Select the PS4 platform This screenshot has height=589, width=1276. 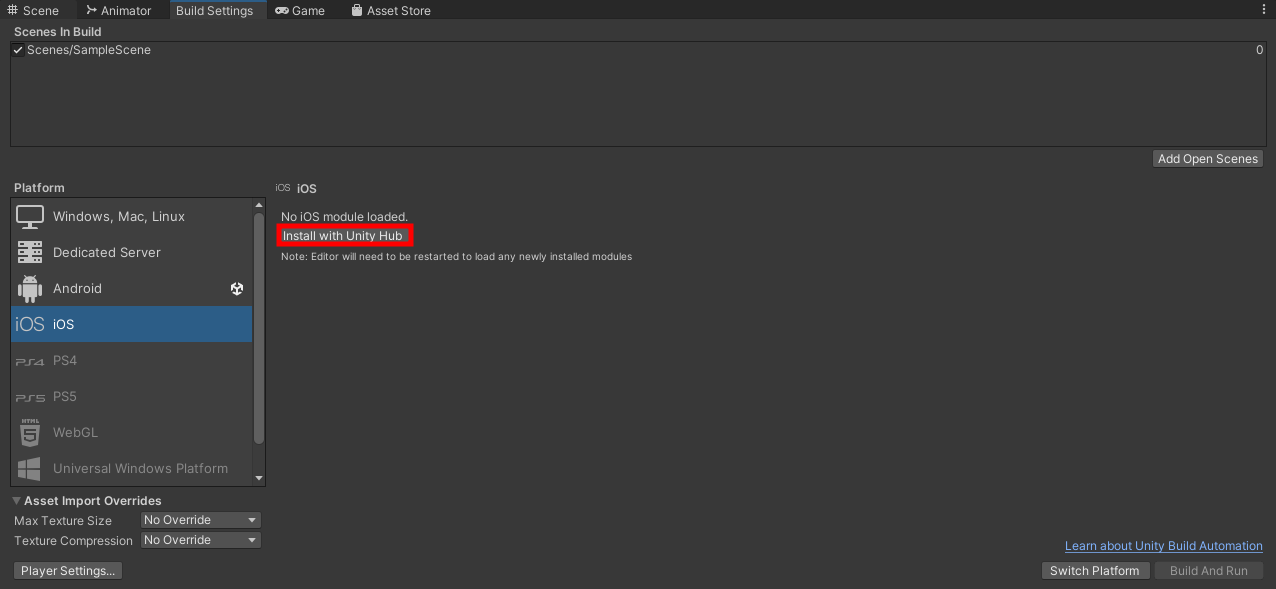coord(131,360)
